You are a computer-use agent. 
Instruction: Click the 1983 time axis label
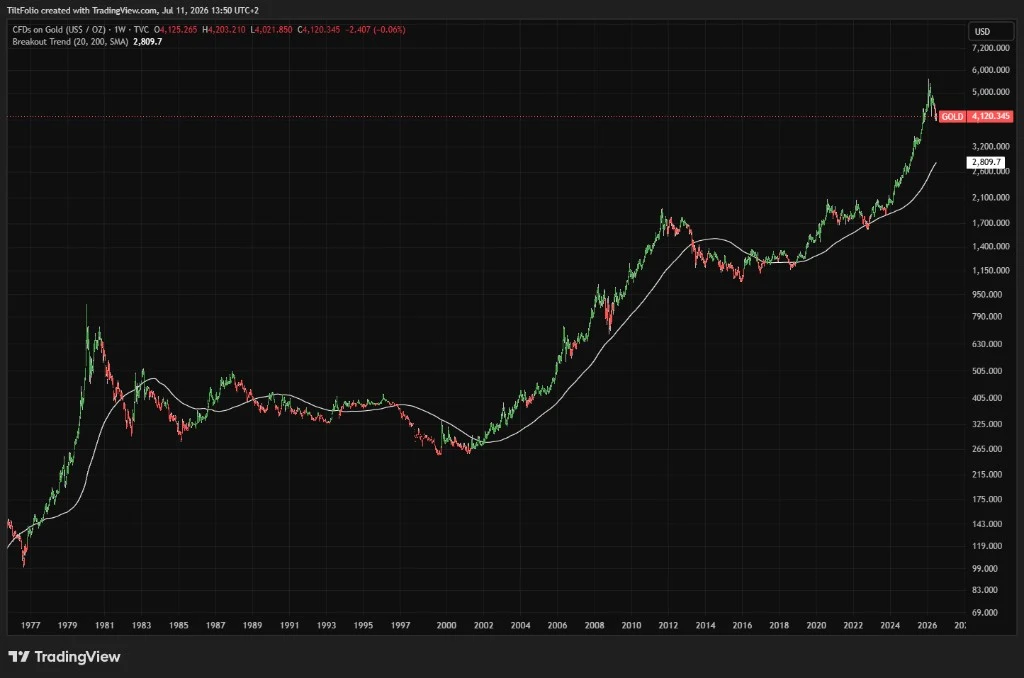[142, 625]
